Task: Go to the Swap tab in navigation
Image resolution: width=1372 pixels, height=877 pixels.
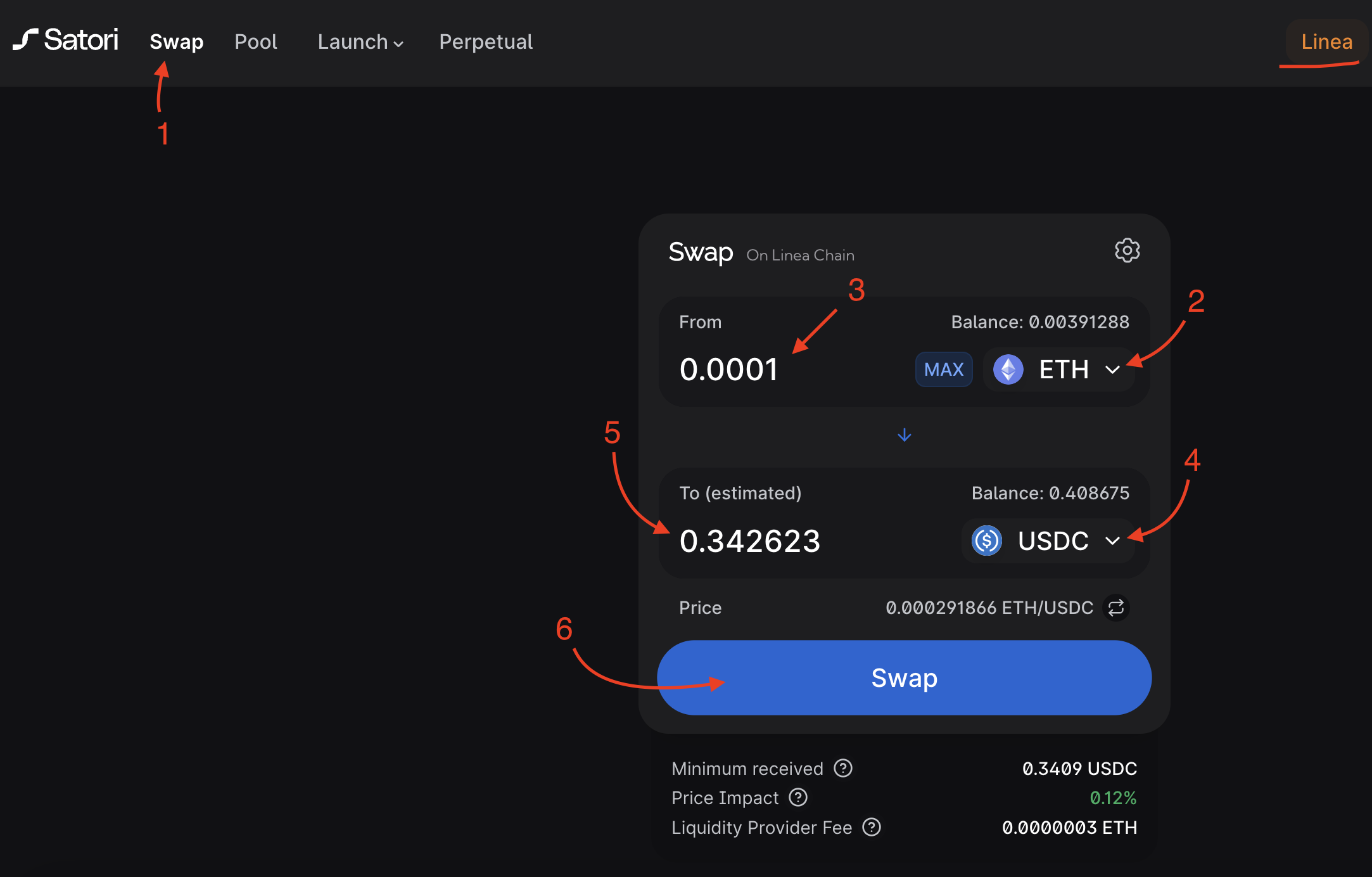Action: click(x=176, y=42)
